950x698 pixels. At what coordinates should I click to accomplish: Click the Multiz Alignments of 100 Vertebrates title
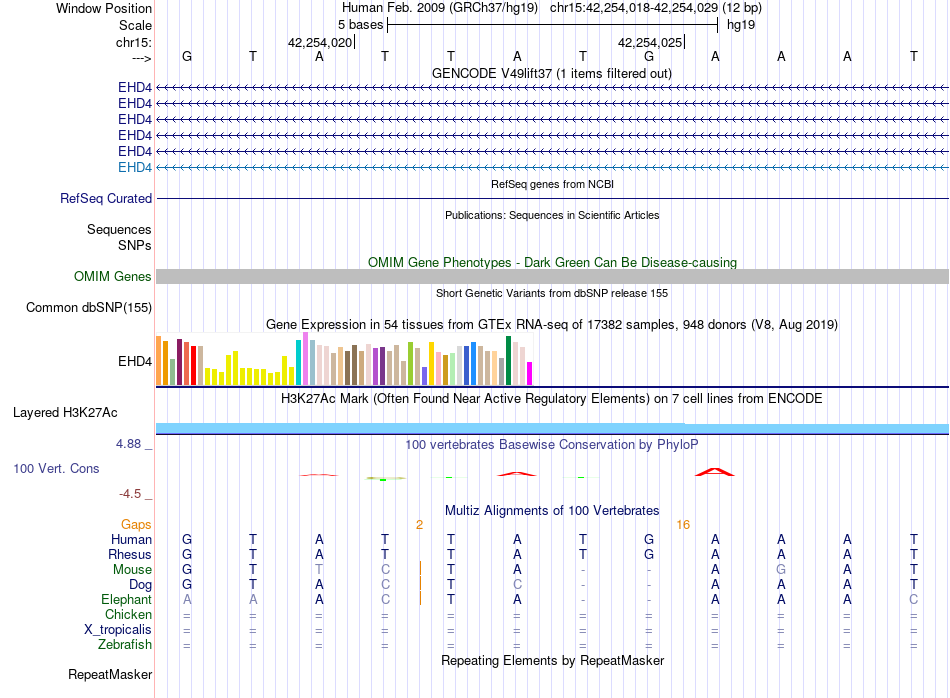(x=552, y=510)
